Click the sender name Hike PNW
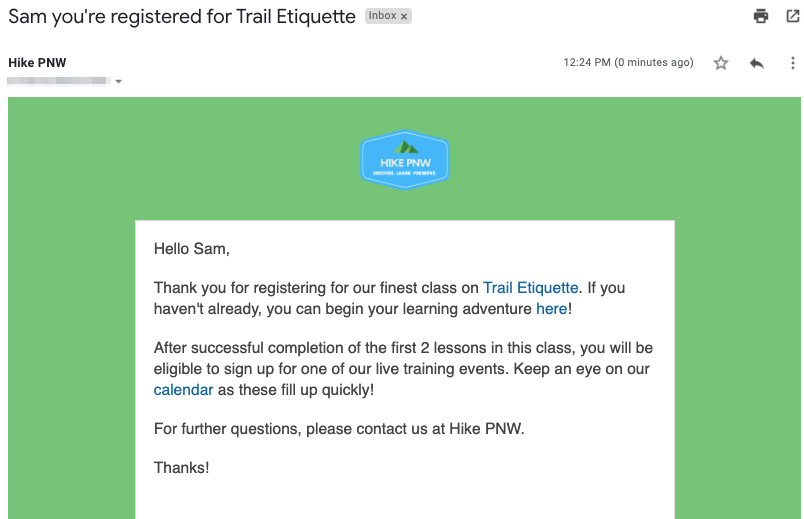Screen dimensions: 804x519 (x=37, y=63)
